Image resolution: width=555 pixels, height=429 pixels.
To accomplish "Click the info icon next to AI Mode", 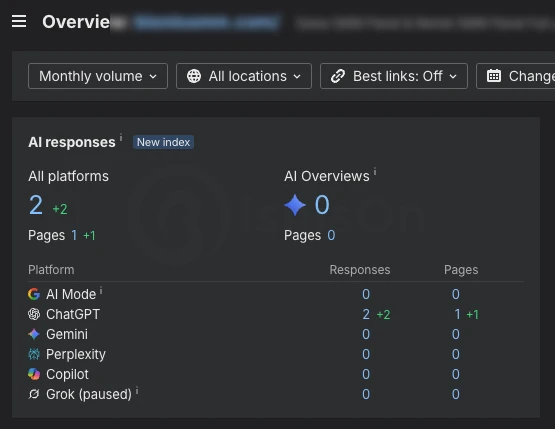I will point(101,291).
